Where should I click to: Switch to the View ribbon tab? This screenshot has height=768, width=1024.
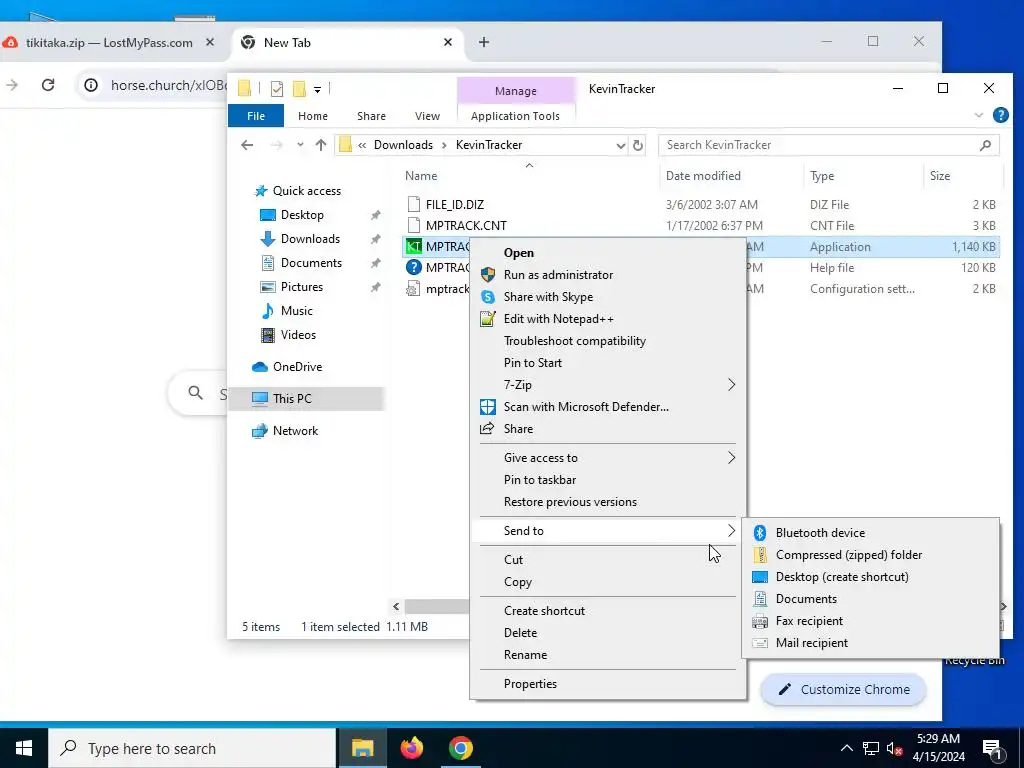[x=427, y=116]
